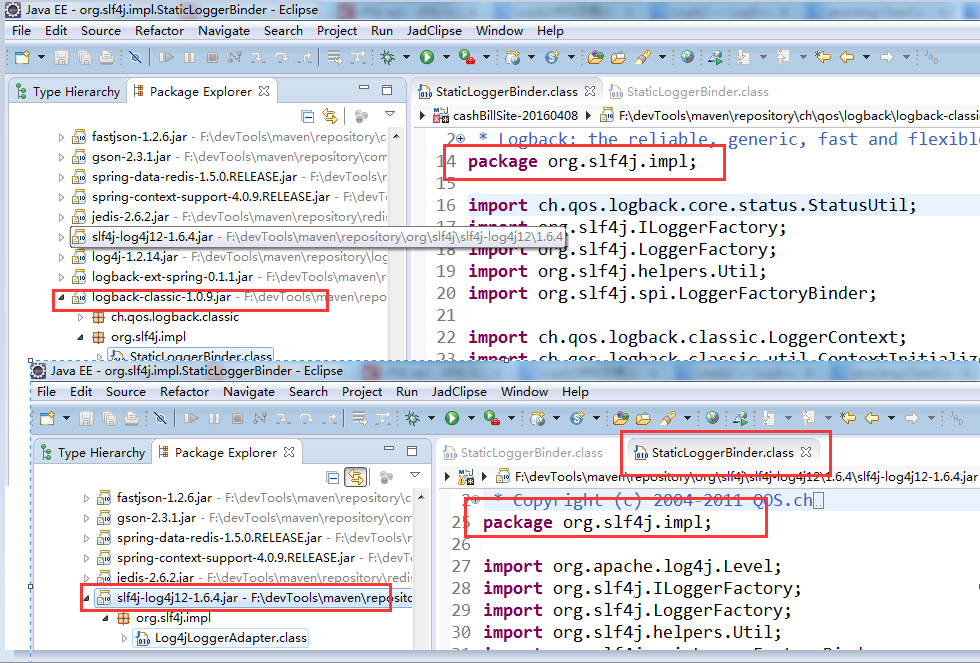Click Back navigation arrow in lower Eclipse toolbar
This screenshot has height=663, width=980.
point(872,419)
